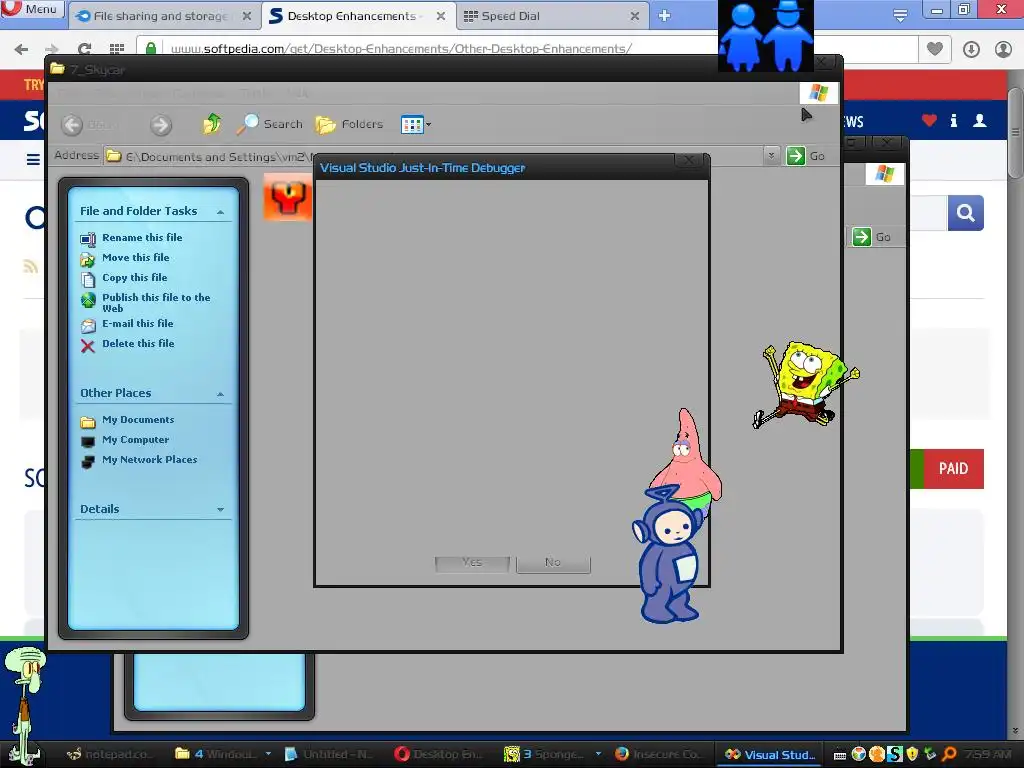
Task: Click the Opera tab menu icon
Action: [x=900, y=16]
